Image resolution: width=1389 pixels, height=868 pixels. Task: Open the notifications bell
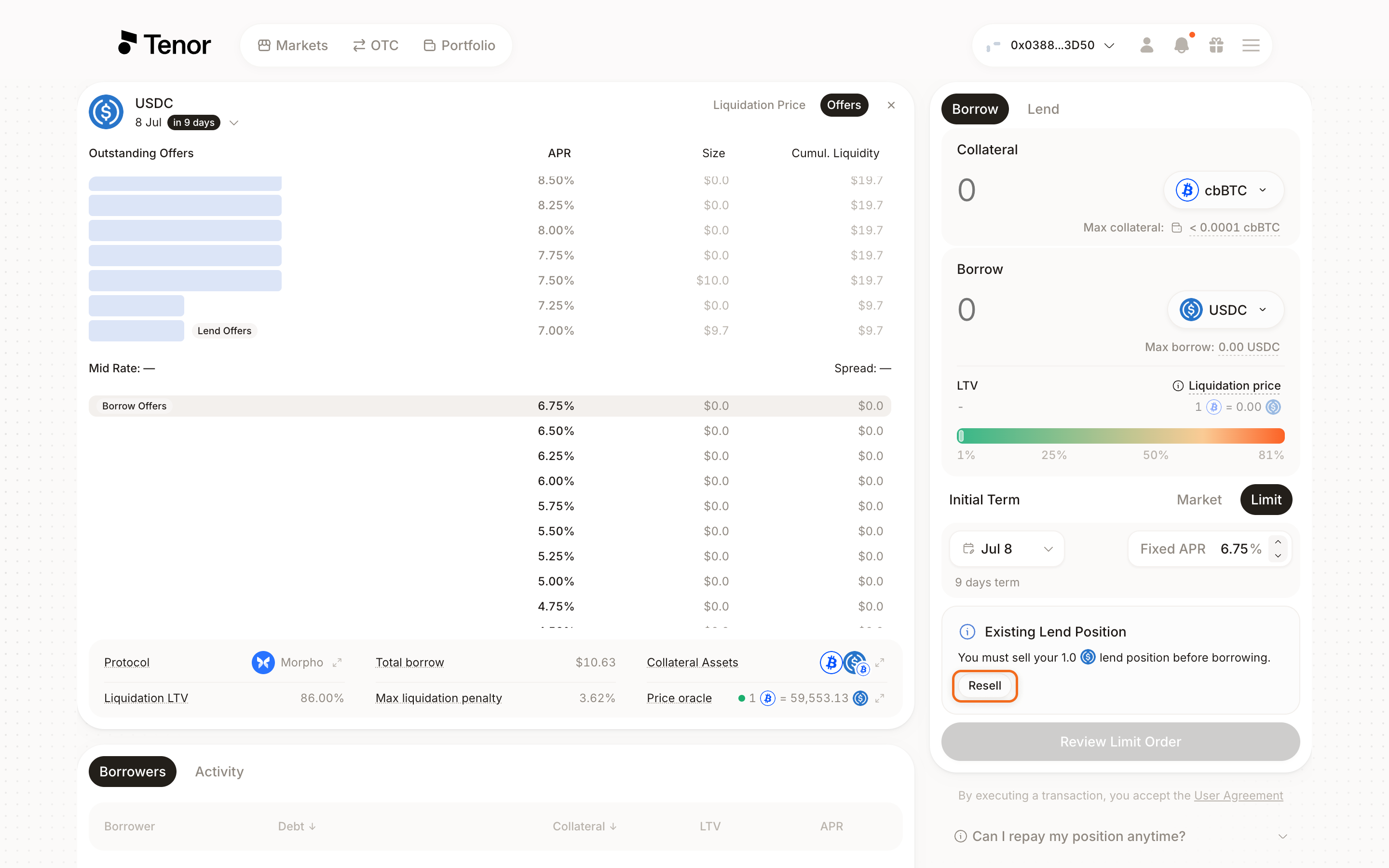1181,45
